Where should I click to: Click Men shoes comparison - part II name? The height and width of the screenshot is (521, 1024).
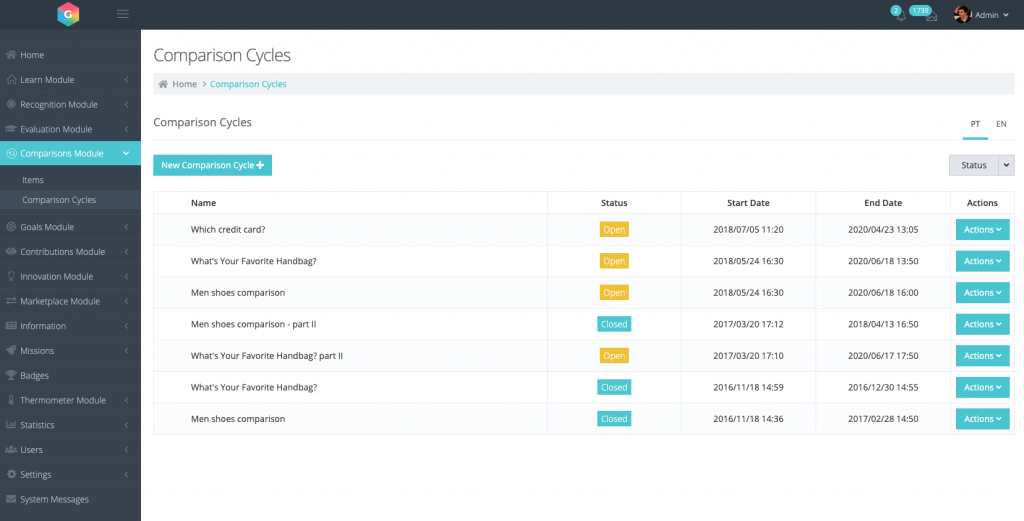253,324
